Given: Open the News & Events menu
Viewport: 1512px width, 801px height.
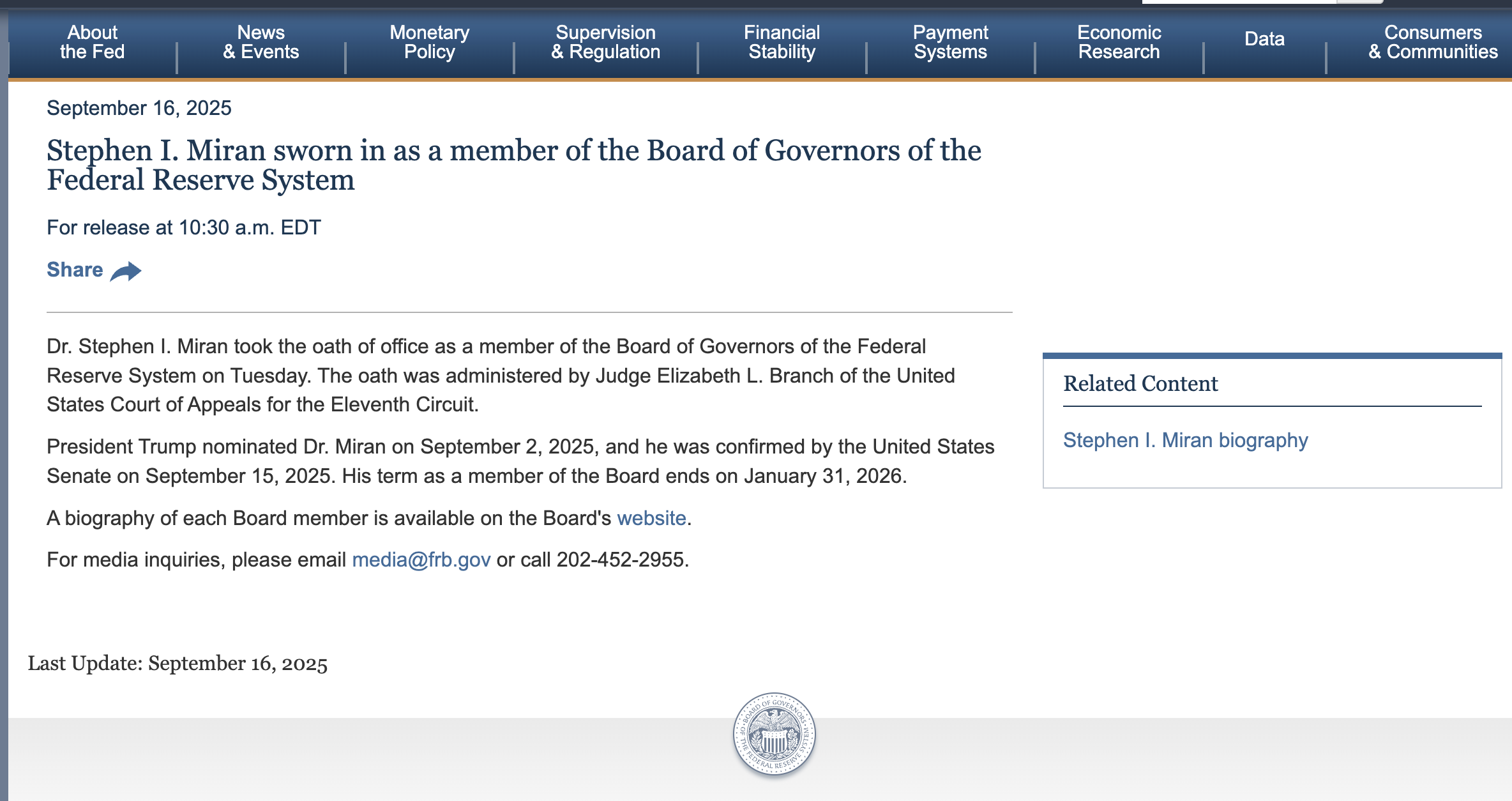Looking at the screenshot, I should 261,42.
